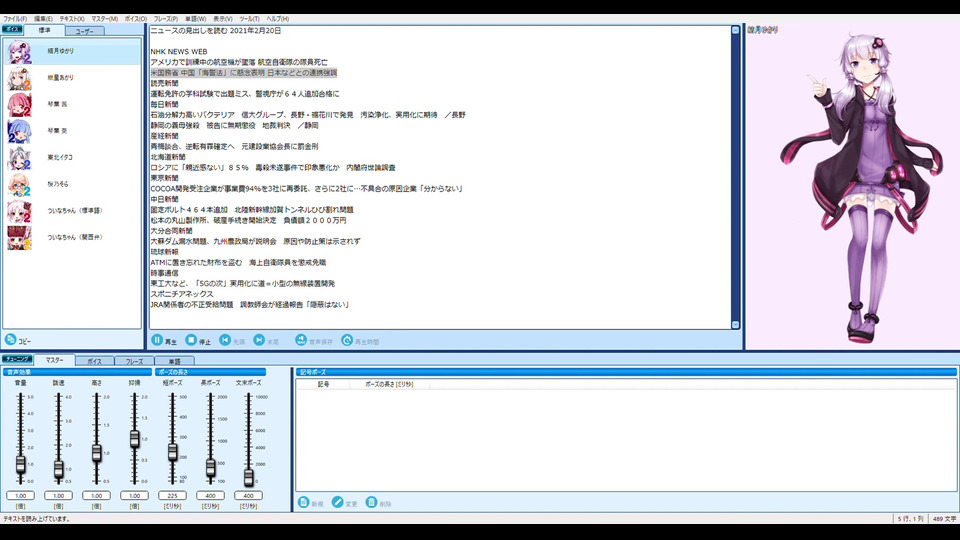
Task: Click the '489 文字' status bar entry
Action: (944, 519)
